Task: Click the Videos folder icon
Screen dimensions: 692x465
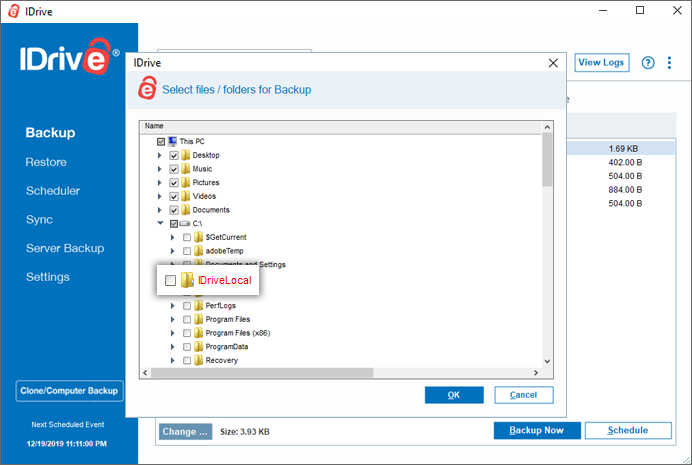Action: 186,196
